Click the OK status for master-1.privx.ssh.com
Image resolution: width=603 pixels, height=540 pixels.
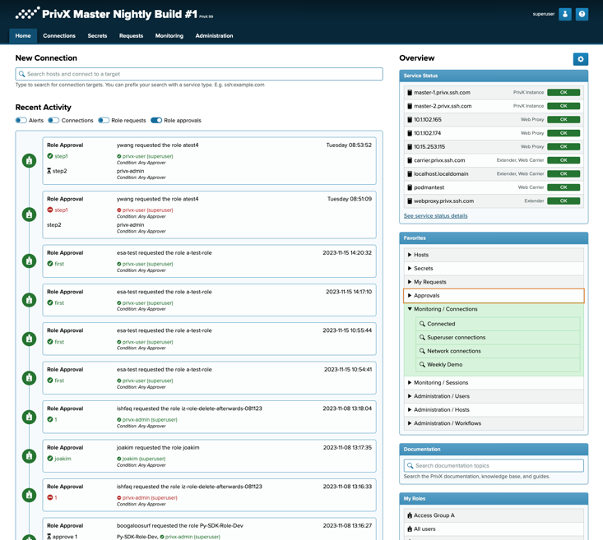pos(563,92)
